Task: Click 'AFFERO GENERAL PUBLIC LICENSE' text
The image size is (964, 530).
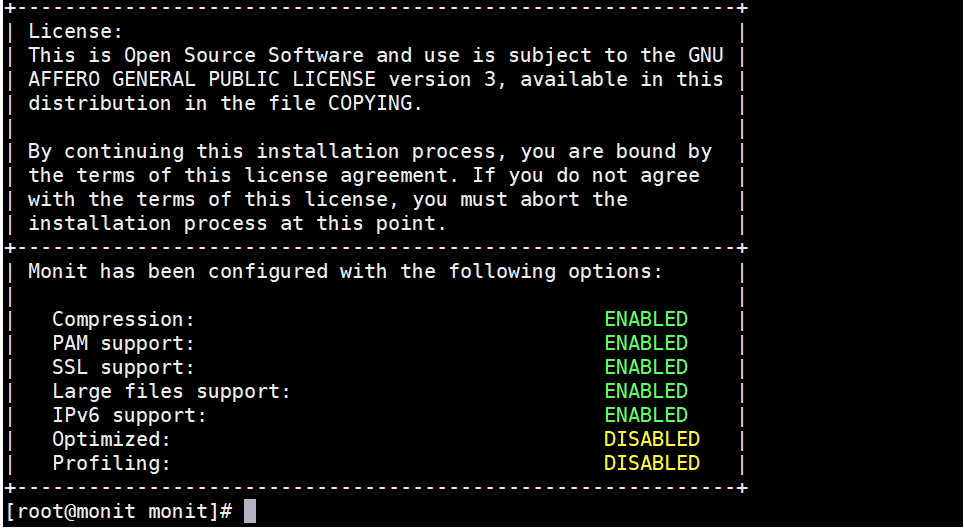Action: pos(202,79)
